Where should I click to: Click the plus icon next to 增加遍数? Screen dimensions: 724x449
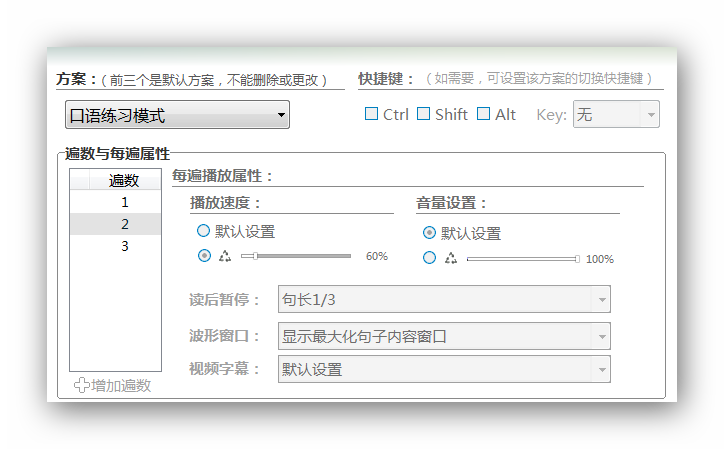click(82, 385)
